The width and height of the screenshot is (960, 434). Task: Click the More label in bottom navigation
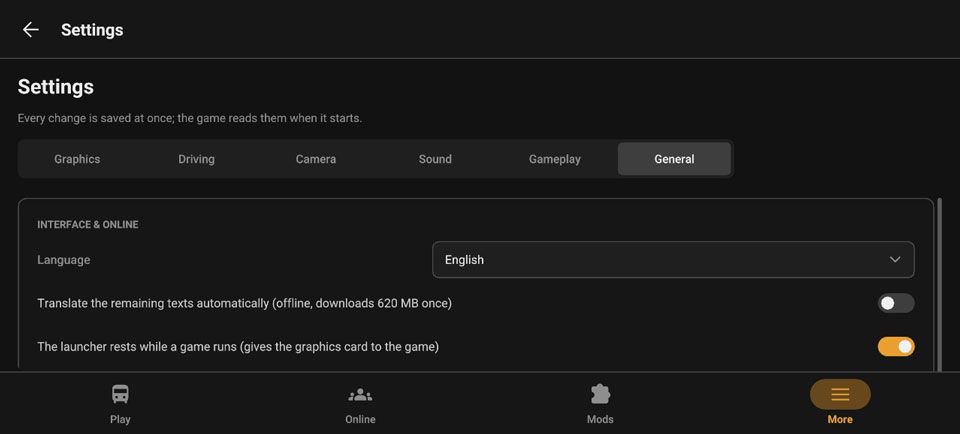click(840, 419)
